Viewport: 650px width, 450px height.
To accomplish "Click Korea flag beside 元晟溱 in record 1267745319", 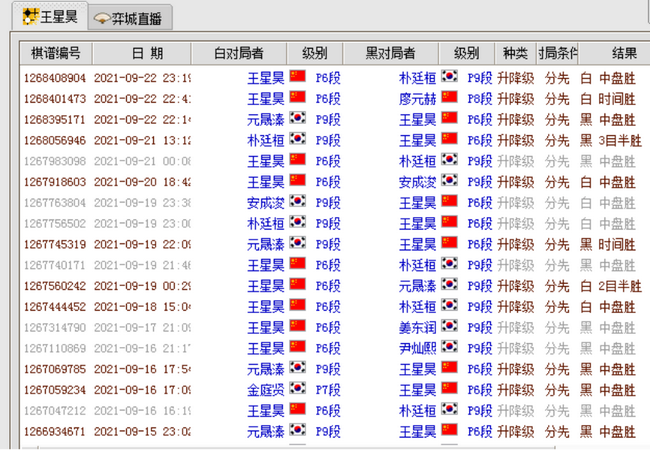I will pos(298,243).
